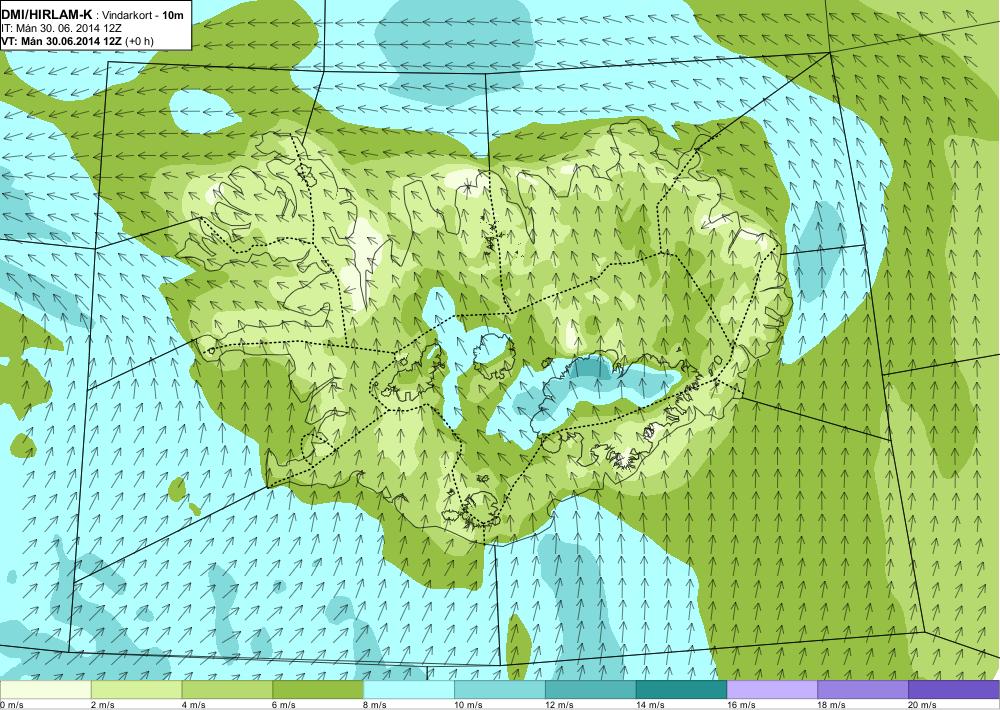1000x710 pixels.
Task: Click the medium purple 18–20 m/s legend swatch
Action: click(863, 690)
